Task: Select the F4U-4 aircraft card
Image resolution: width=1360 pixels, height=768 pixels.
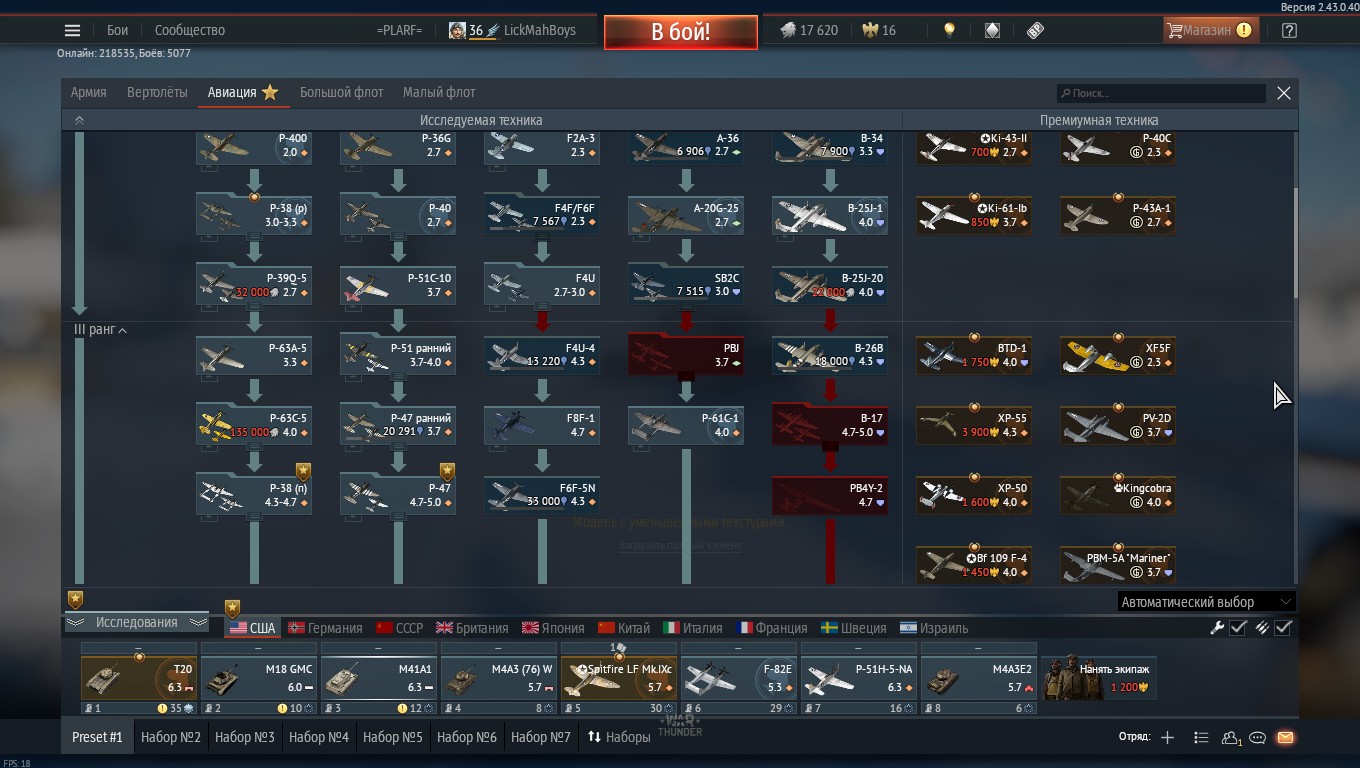Action: [542, 355]
